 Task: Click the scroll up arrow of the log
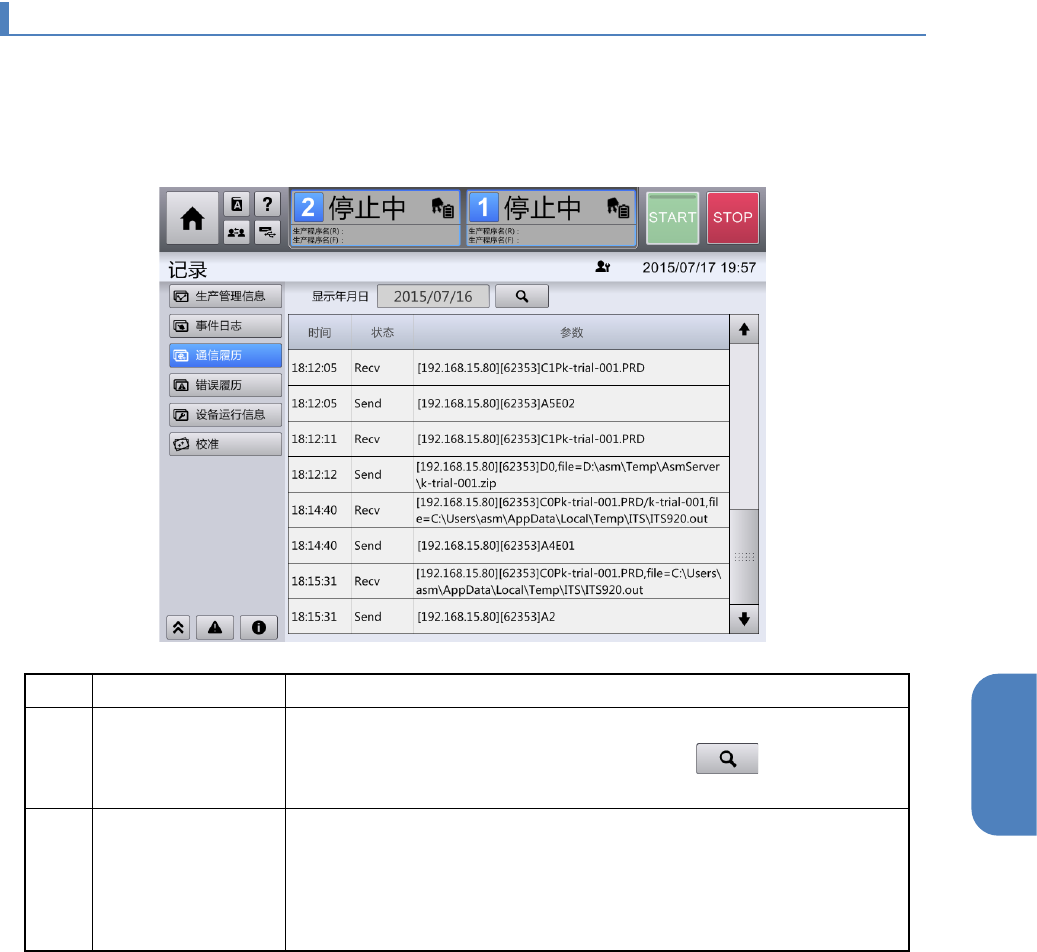pyautogui.click(x=744, y=329)
